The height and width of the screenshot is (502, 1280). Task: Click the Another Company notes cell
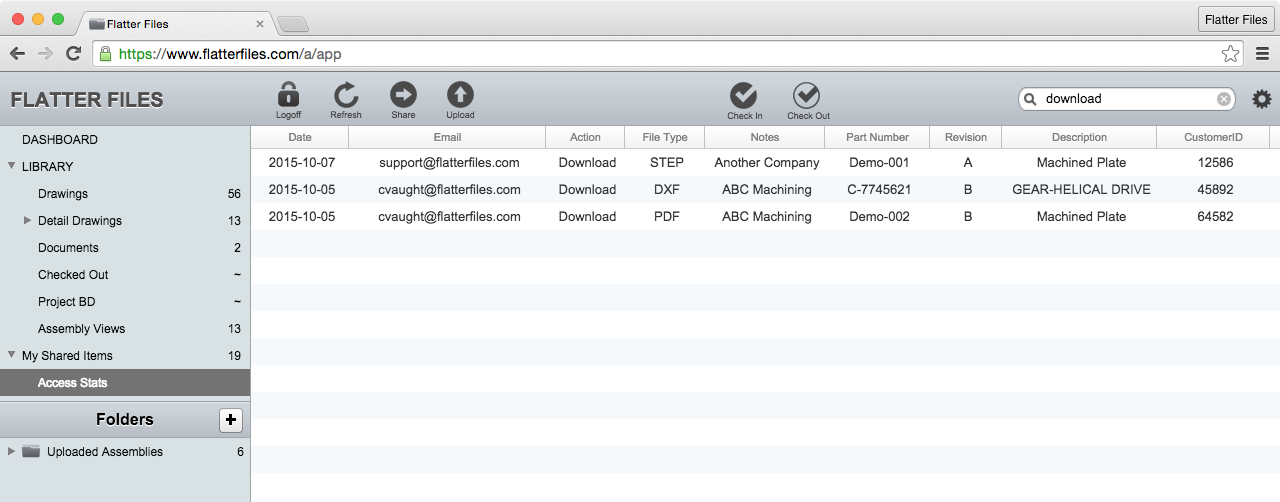[x=767, y=162]
